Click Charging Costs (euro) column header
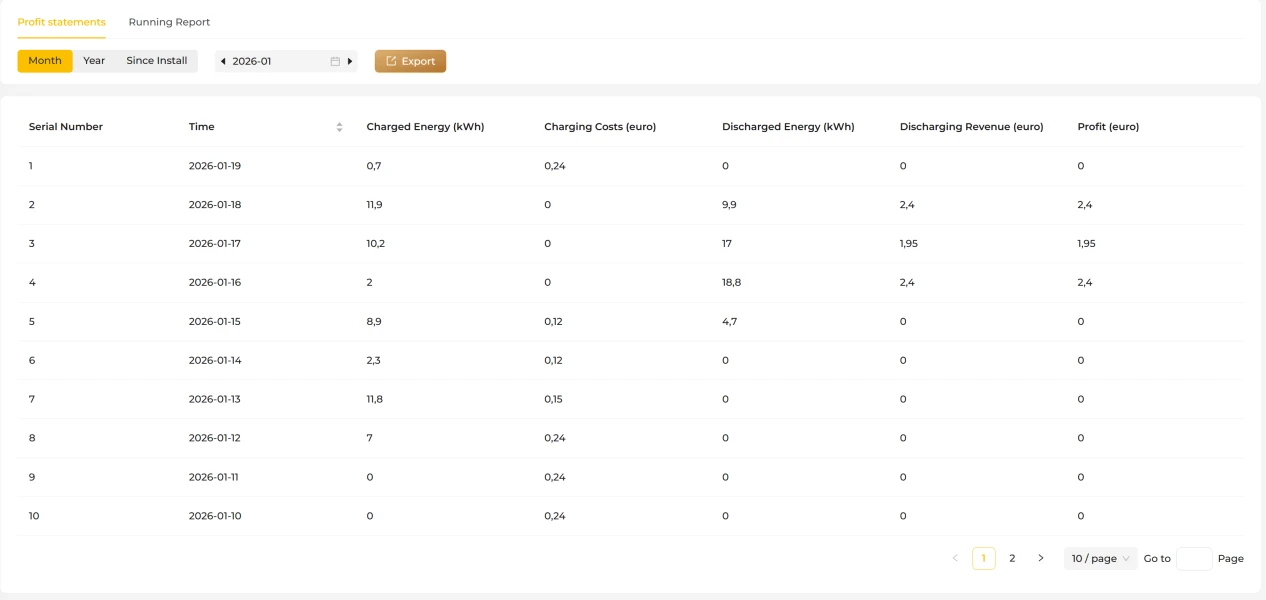This screenshot has height=600, width=1266. pyautogui.click(x=600, y=127)
